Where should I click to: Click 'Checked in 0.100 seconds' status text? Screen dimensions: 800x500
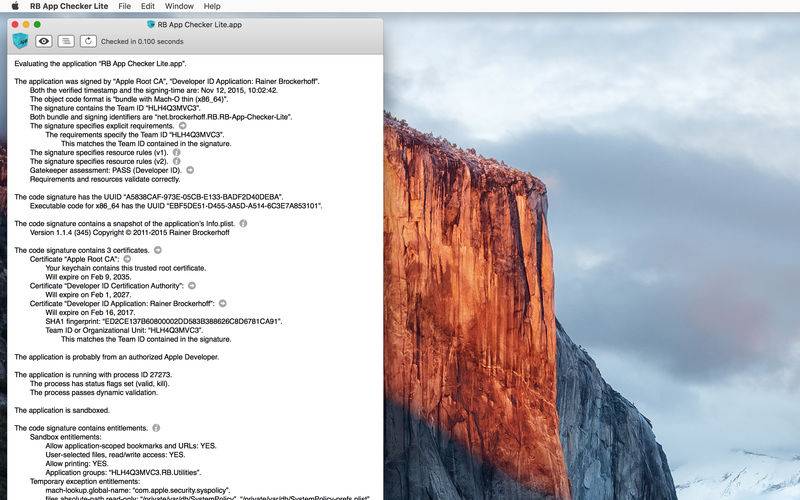pyautogui.click(x=142, y=41)
